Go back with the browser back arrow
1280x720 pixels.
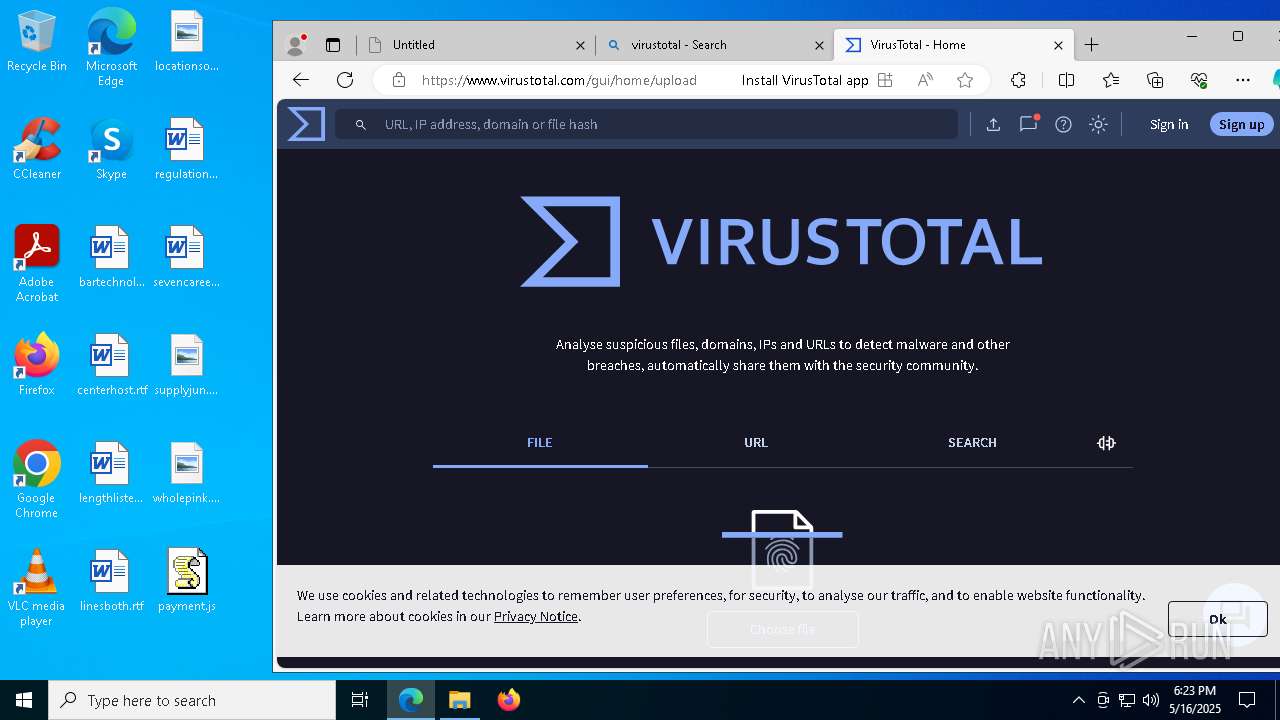[x=301, y=80]
